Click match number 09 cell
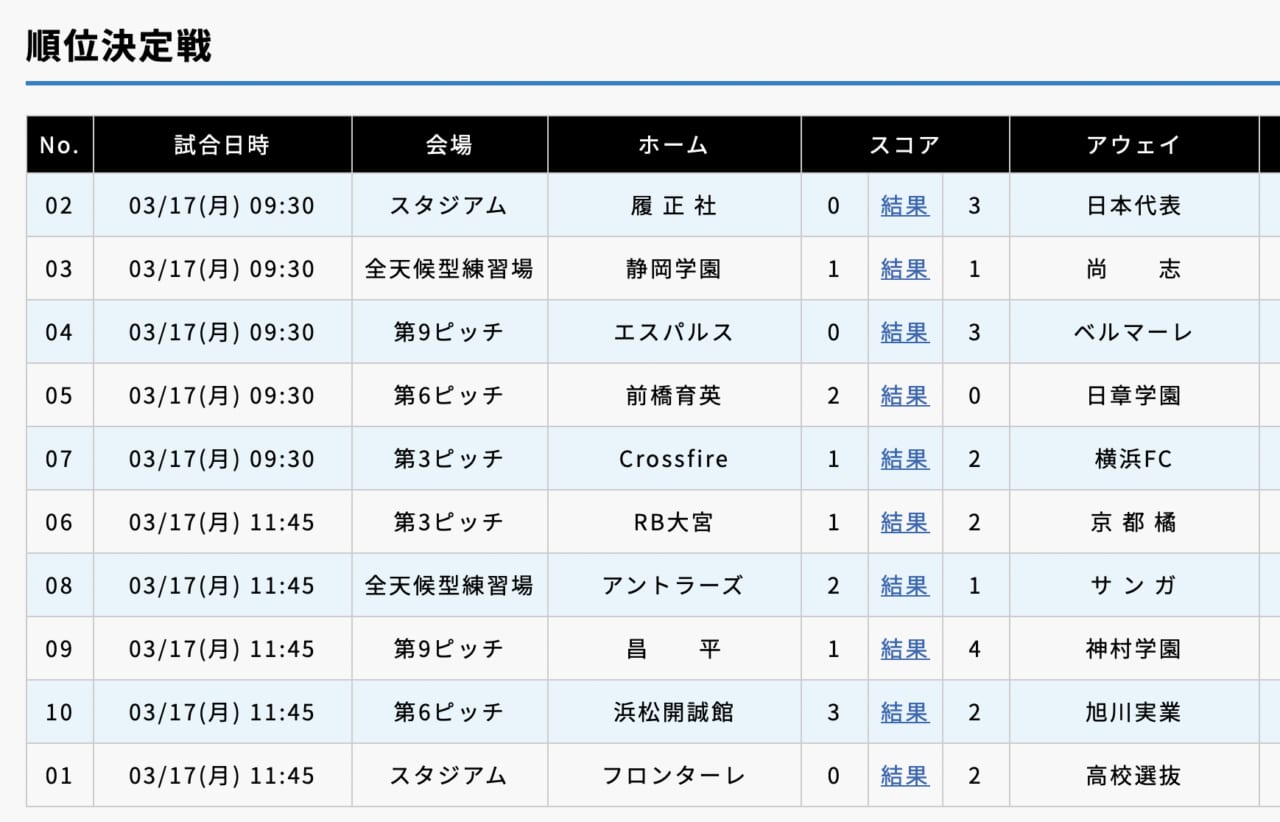1280x822 pixels. coord(60,649)
